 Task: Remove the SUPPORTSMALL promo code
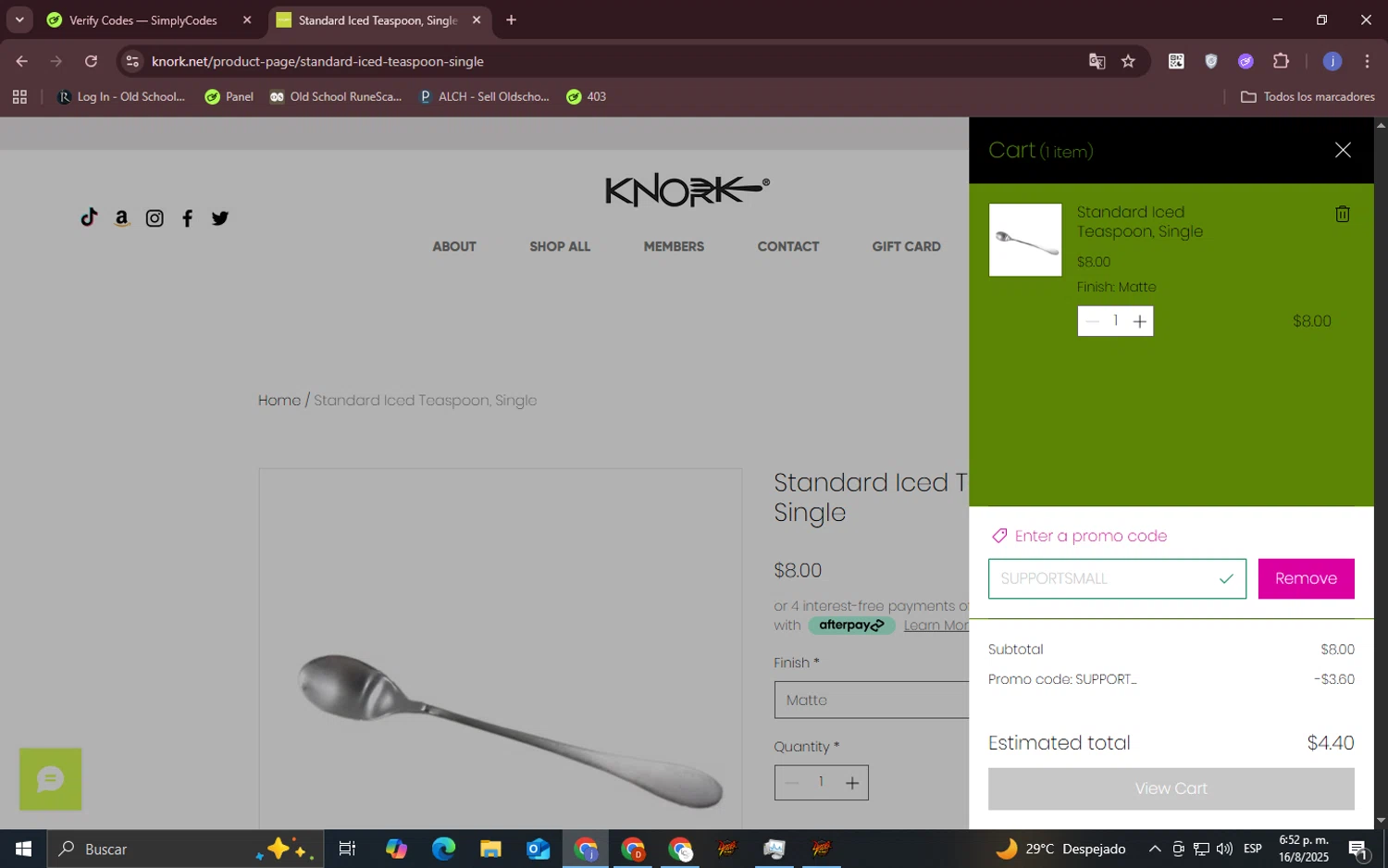(1306, 578)
